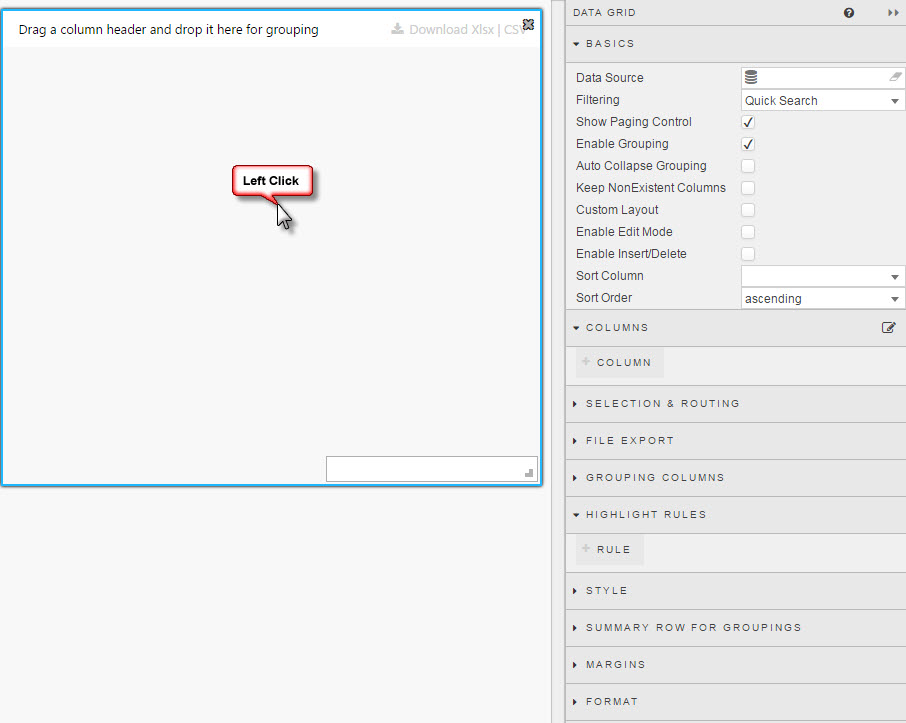The image size is (906, 723).
Task: Enable Auto Collapse Grouping
Action: click(745, 165)
